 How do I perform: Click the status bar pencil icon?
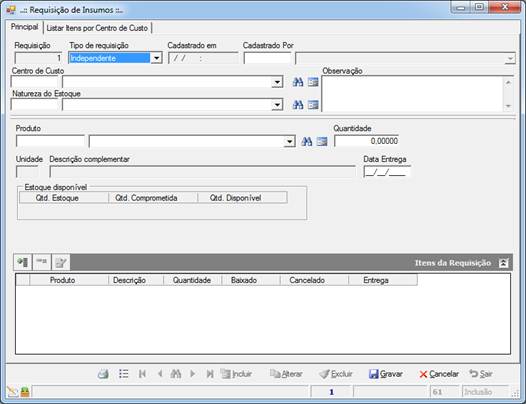[12, 392]
